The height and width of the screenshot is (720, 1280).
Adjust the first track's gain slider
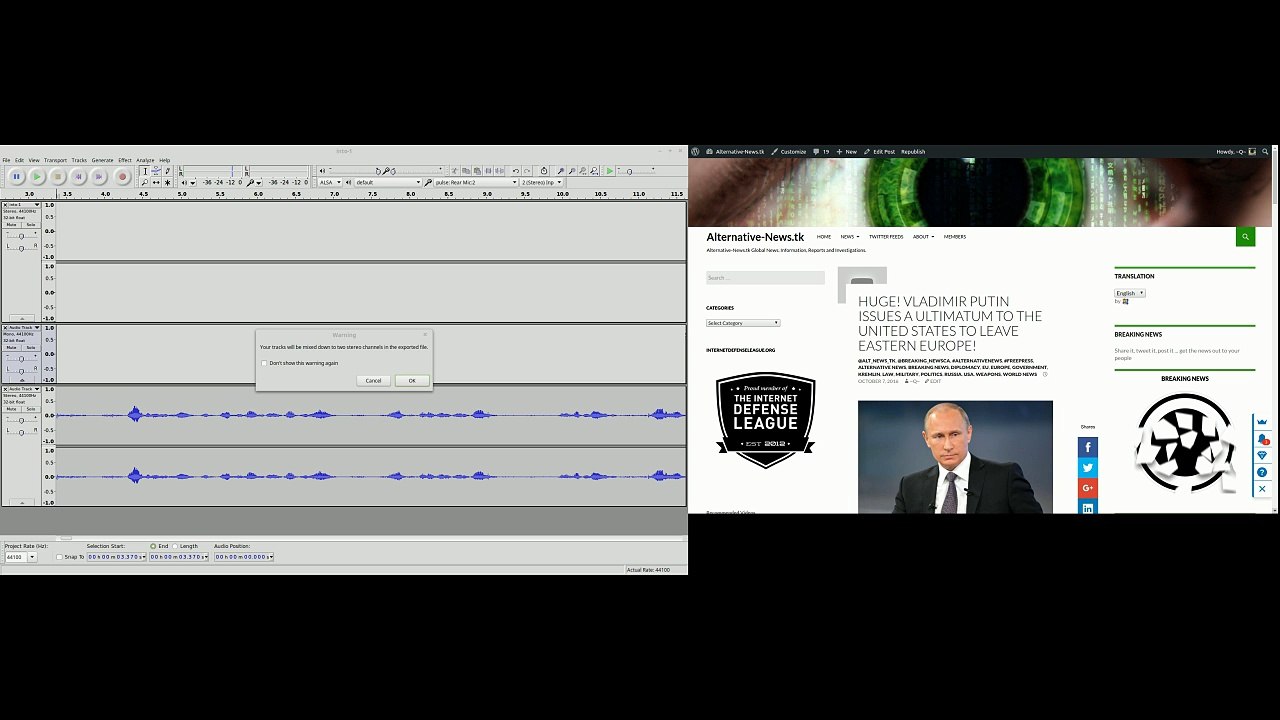pos(21,236)
